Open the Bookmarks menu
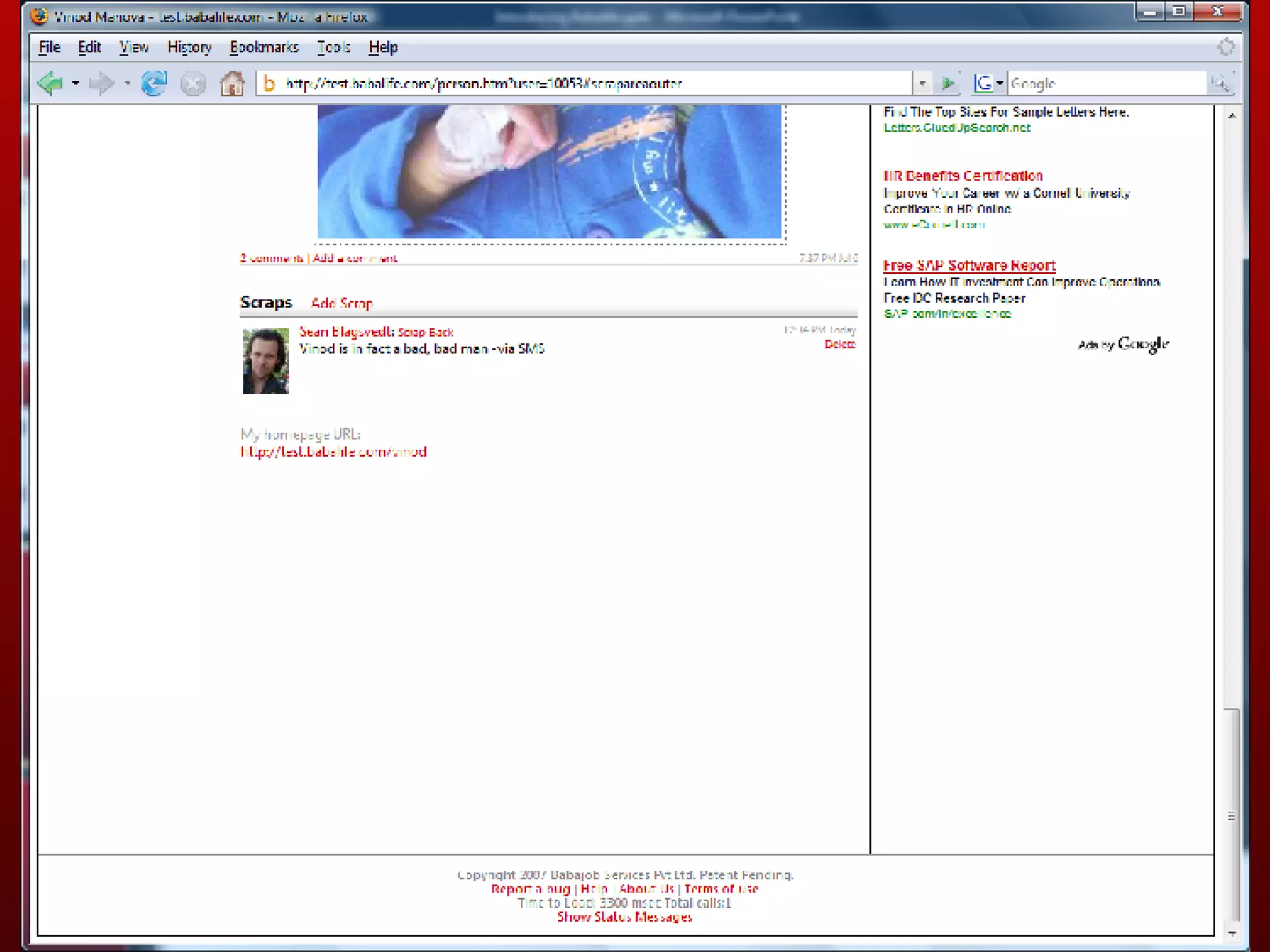 click(x=264, y=47)
